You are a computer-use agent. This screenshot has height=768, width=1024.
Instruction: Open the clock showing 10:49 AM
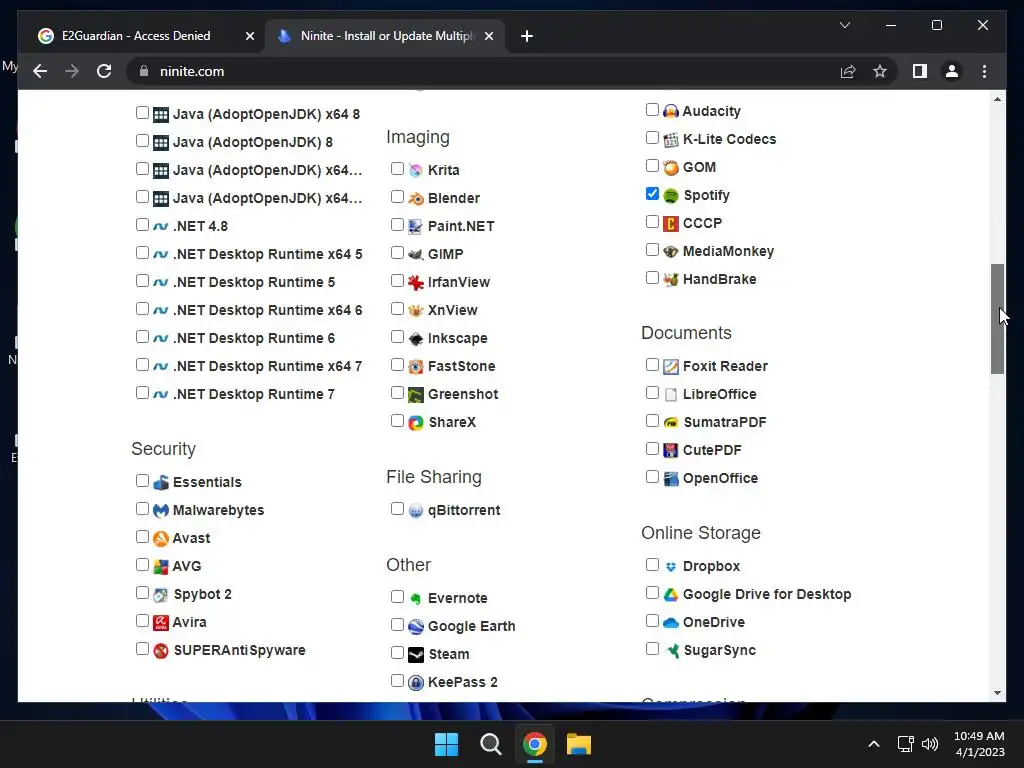[979, 744]
